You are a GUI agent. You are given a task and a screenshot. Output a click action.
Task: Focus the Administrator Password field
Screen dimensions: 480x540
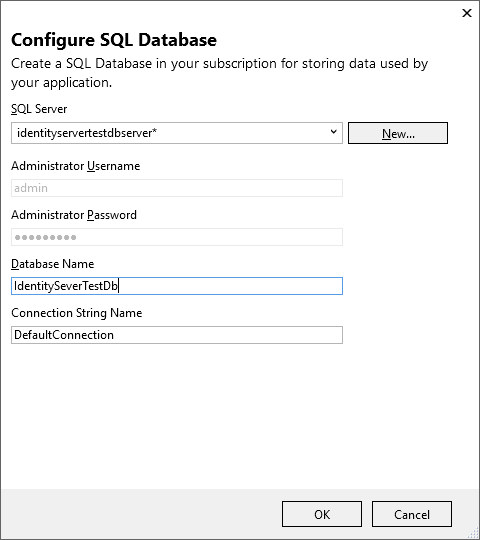[177, 237]
